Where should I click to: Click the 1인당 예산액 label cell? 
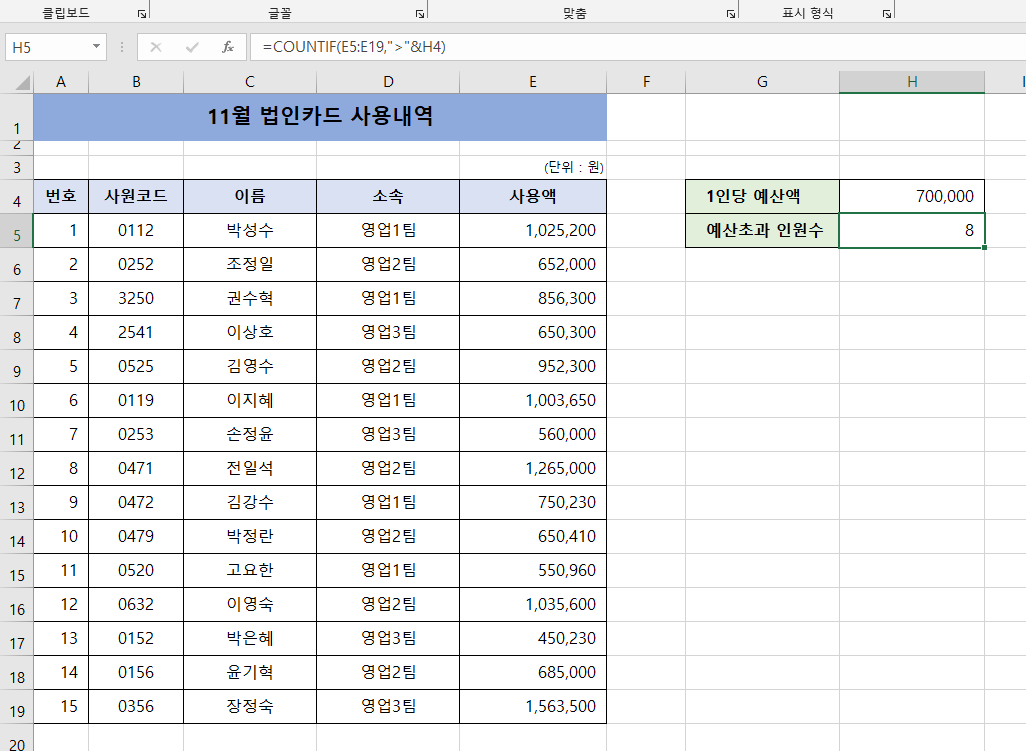(762, 196)
